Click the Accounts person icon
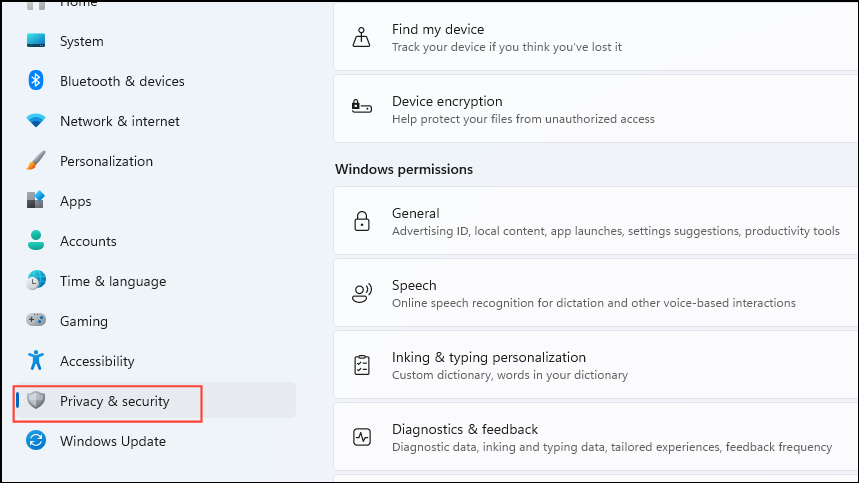Viewport: 859px width, 483px height. pyautogui.click(x=36, y=240)
